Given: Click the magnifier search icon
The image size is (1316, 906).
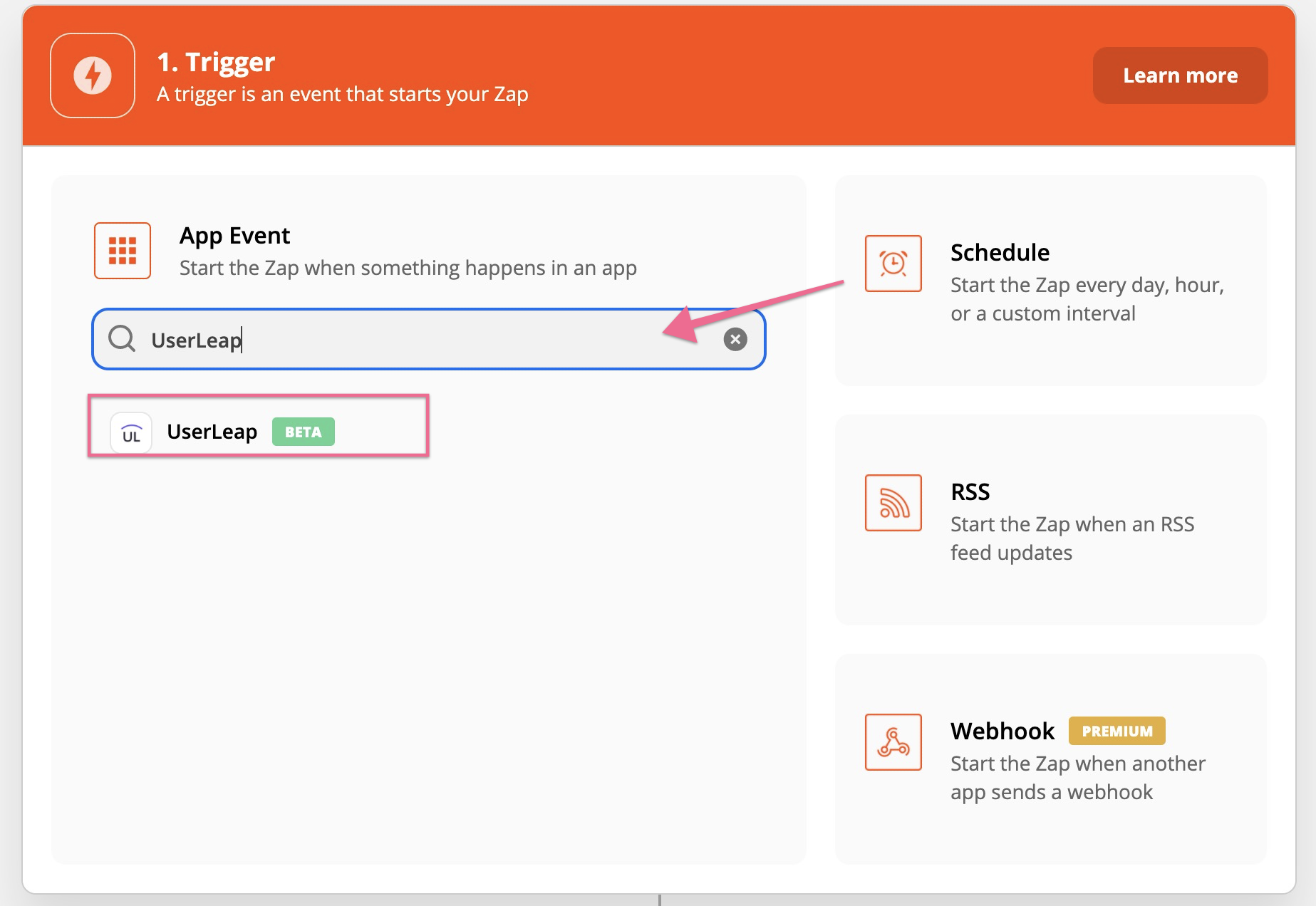Looking at the screenshot, I should click(x=122, y=339).
